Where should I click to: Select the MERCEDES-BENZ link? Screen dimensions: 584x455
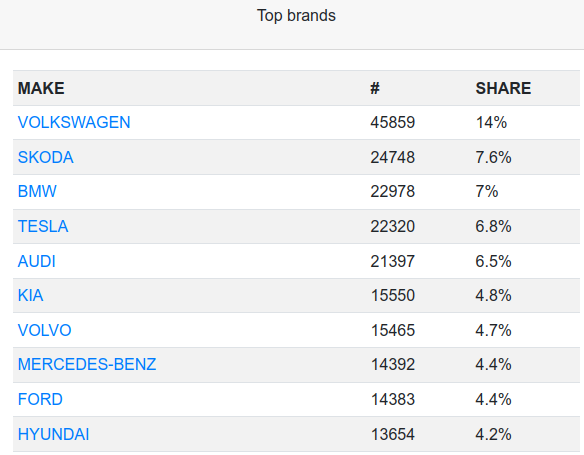click(x=87, y=364)
